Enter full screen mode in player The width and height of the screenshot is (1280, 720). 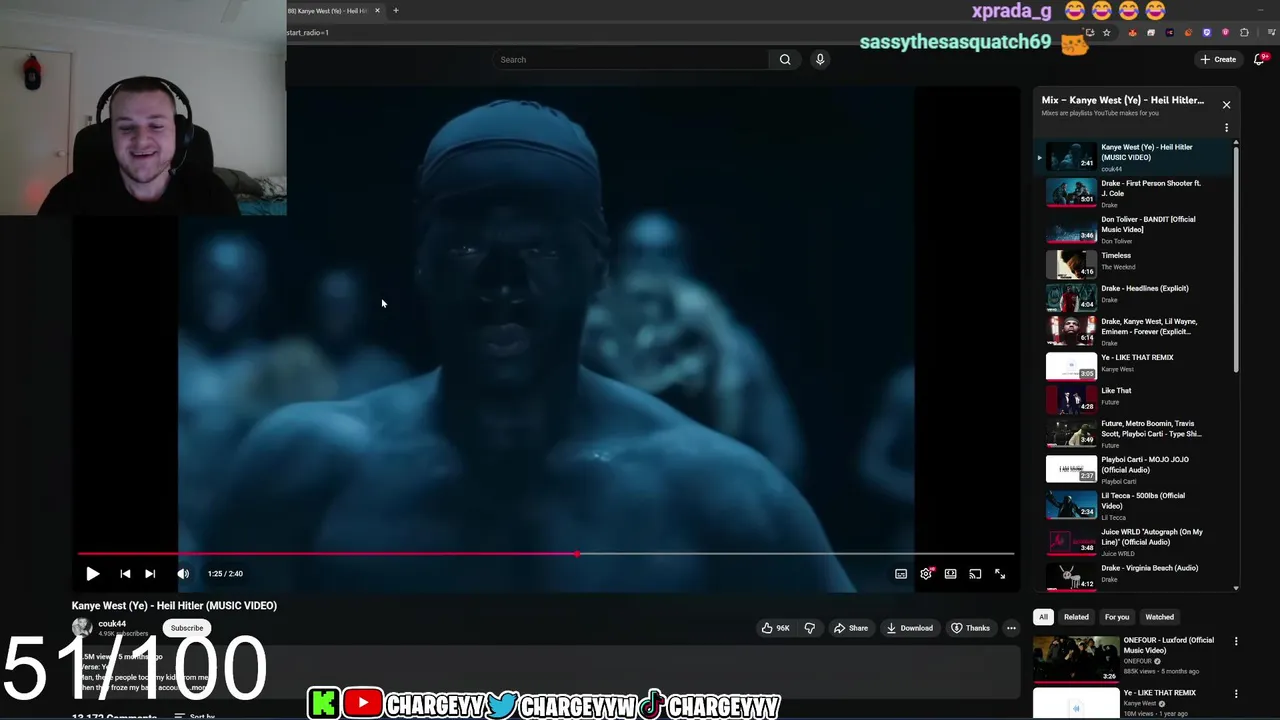click(1000, 574)
